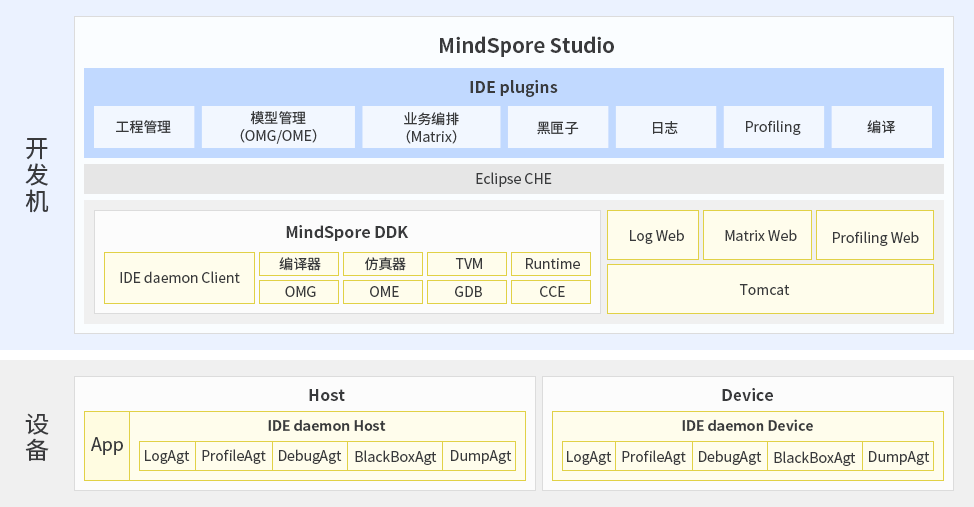Select the Log Web box
Image resolution: width=974 pixels, height=507 pixels.
[x=653, y=235]
